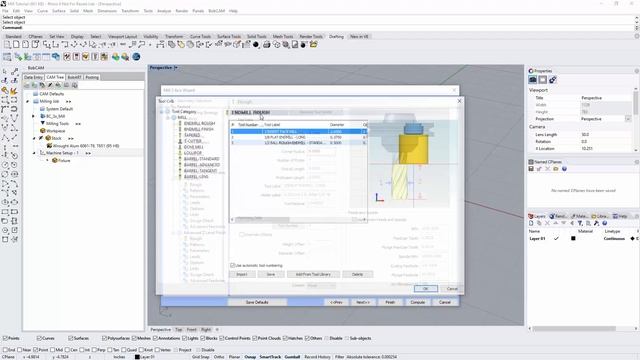Click Save Defaults in the wizard
This screenshot has width=640, height=360.
coord(257,302)
